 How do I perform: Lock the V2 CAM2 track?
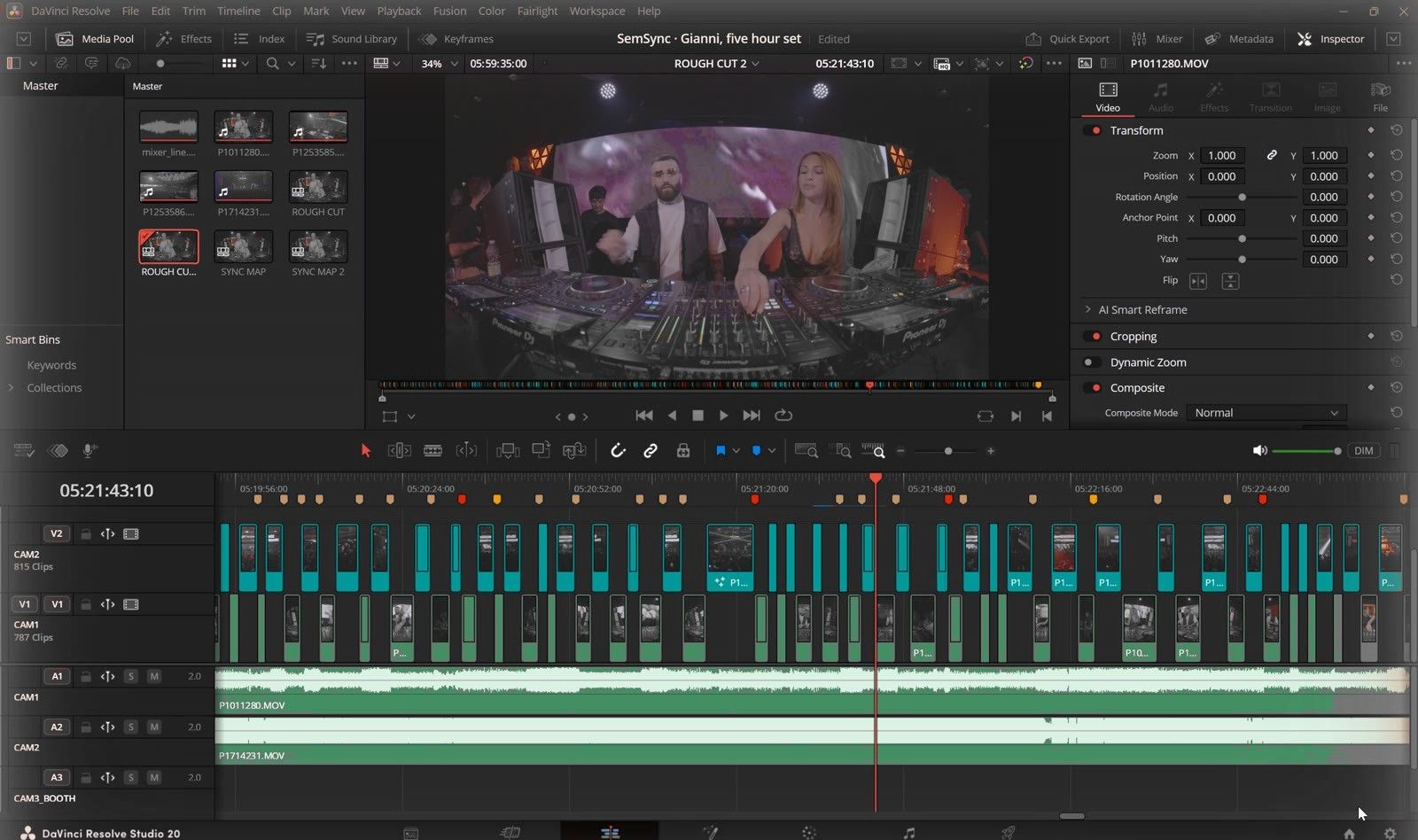86,533
